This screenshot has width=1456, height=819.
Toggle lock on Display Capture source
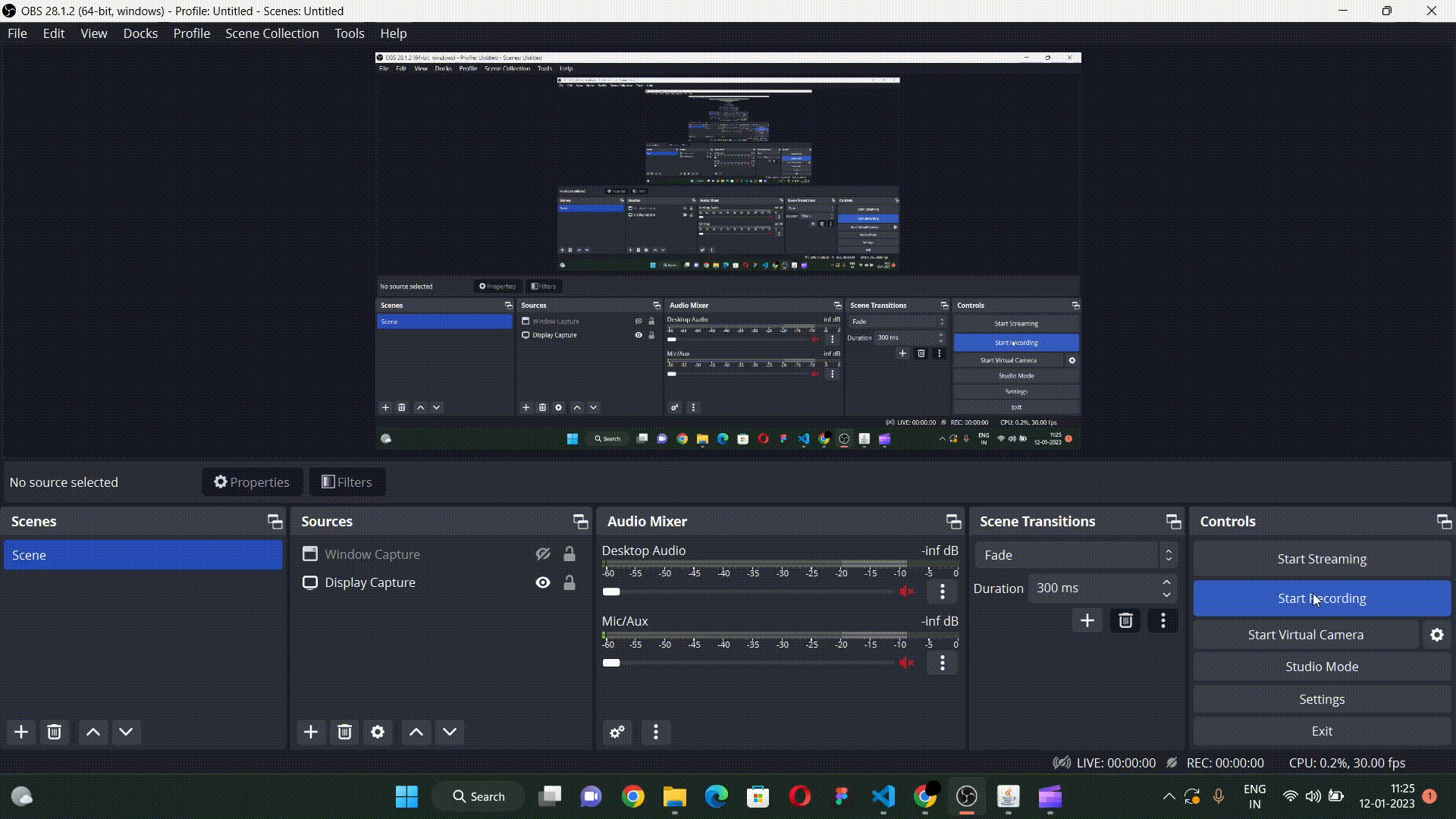click(570, 582)
